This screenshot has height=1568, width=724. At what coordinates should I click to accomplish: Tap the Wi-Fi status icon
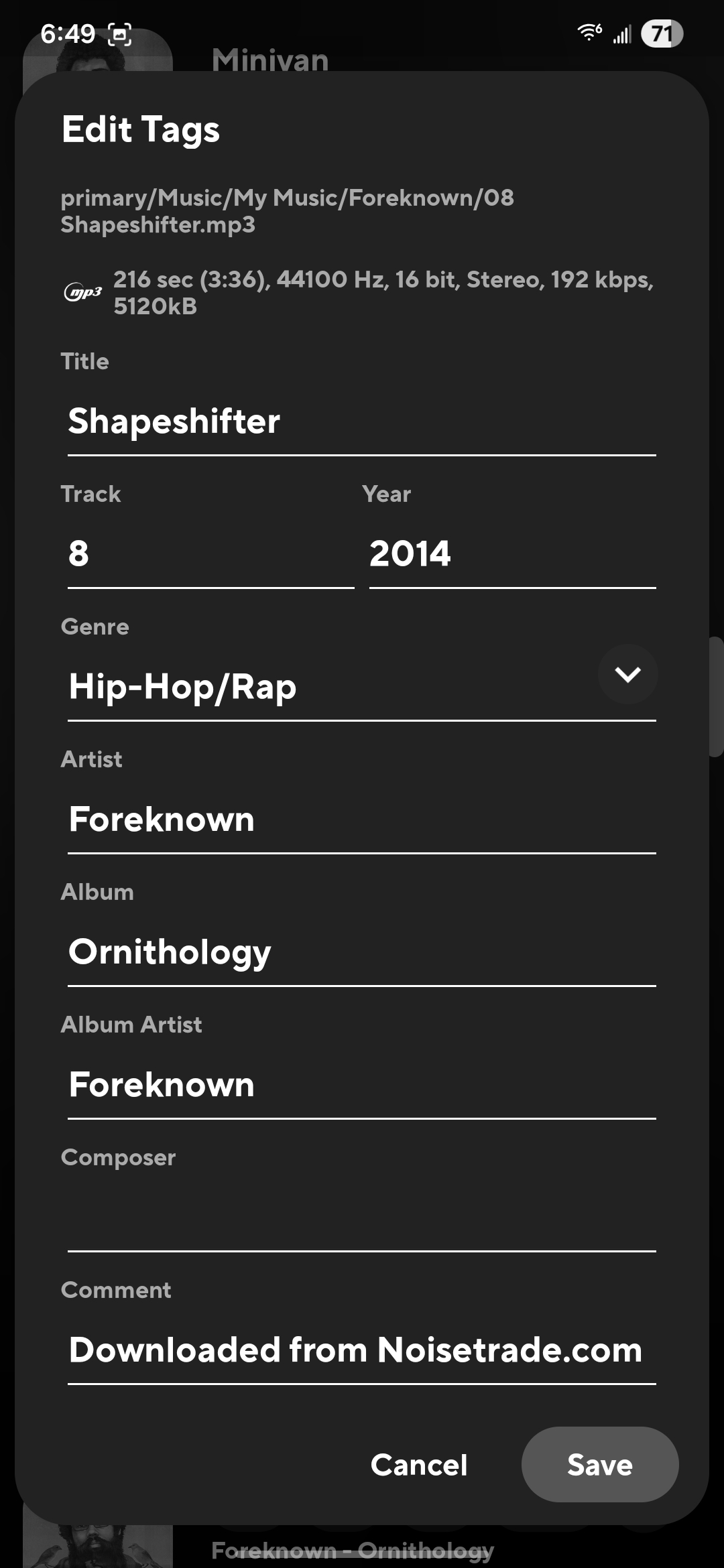[x=589, y=32]
